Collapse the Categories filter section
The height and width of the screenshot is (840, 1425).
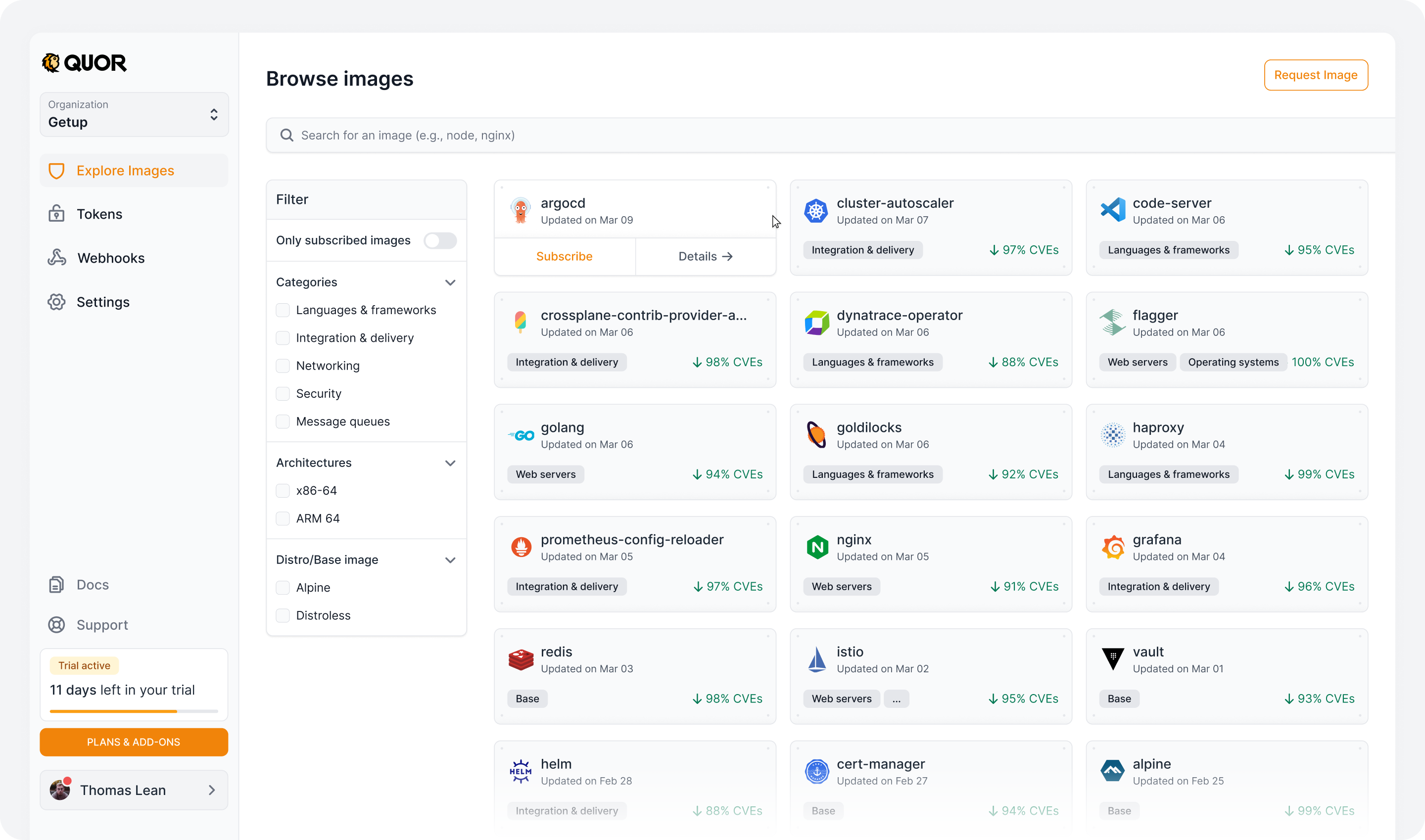point(450,282)
